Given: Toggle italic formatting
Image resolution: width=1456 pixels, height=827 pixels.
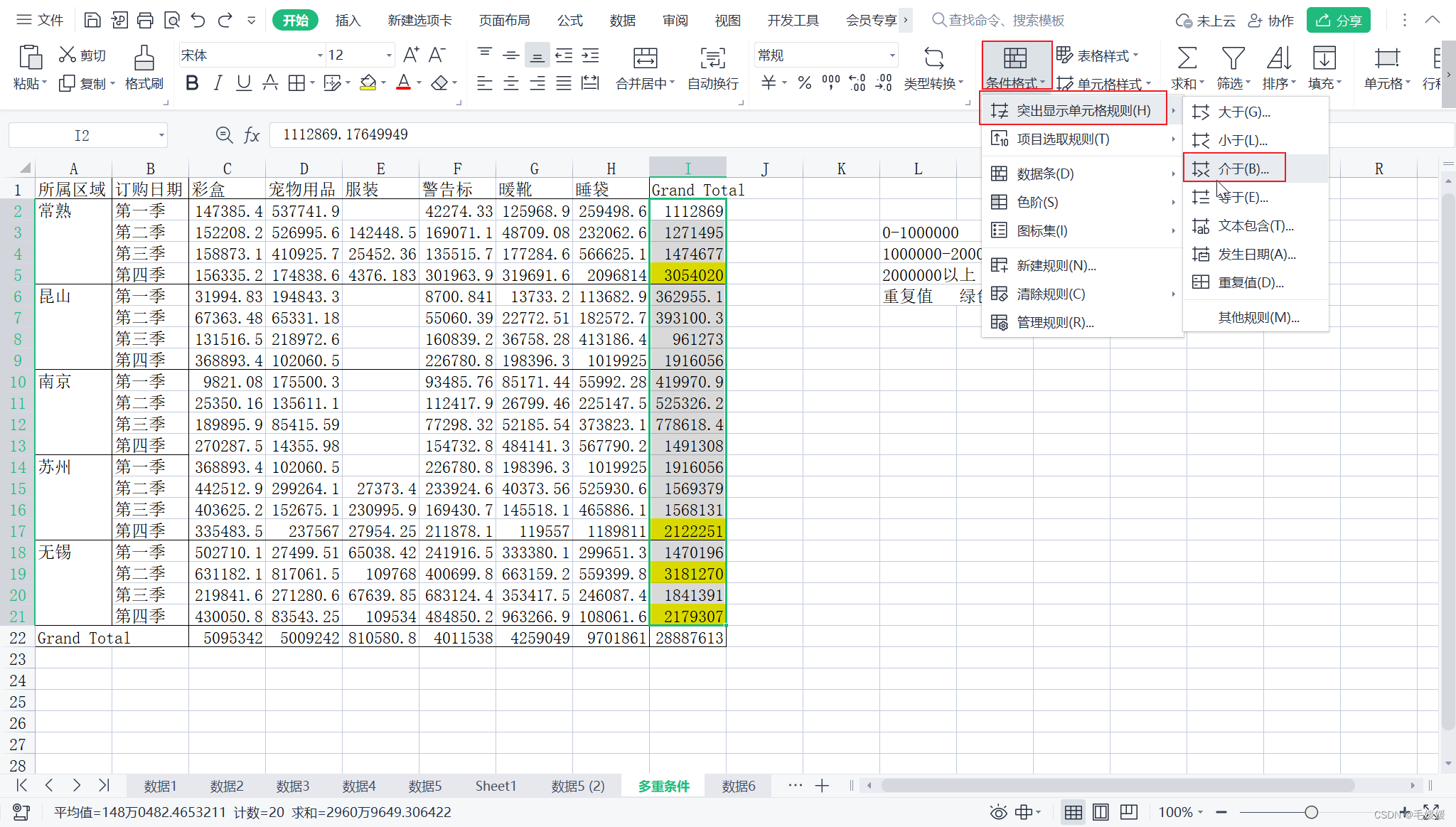Looking at the screenshot, I should coord(218,83).
